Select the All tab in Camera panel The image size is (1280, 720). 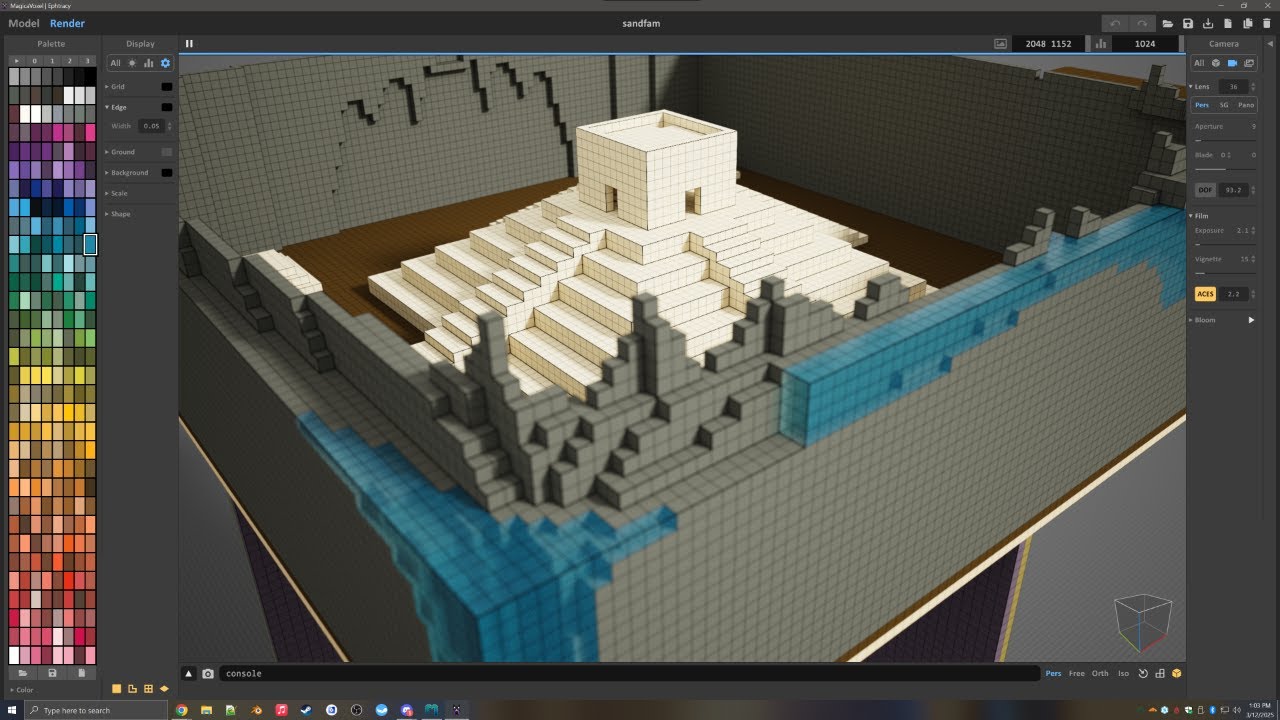coord(1199,63)
